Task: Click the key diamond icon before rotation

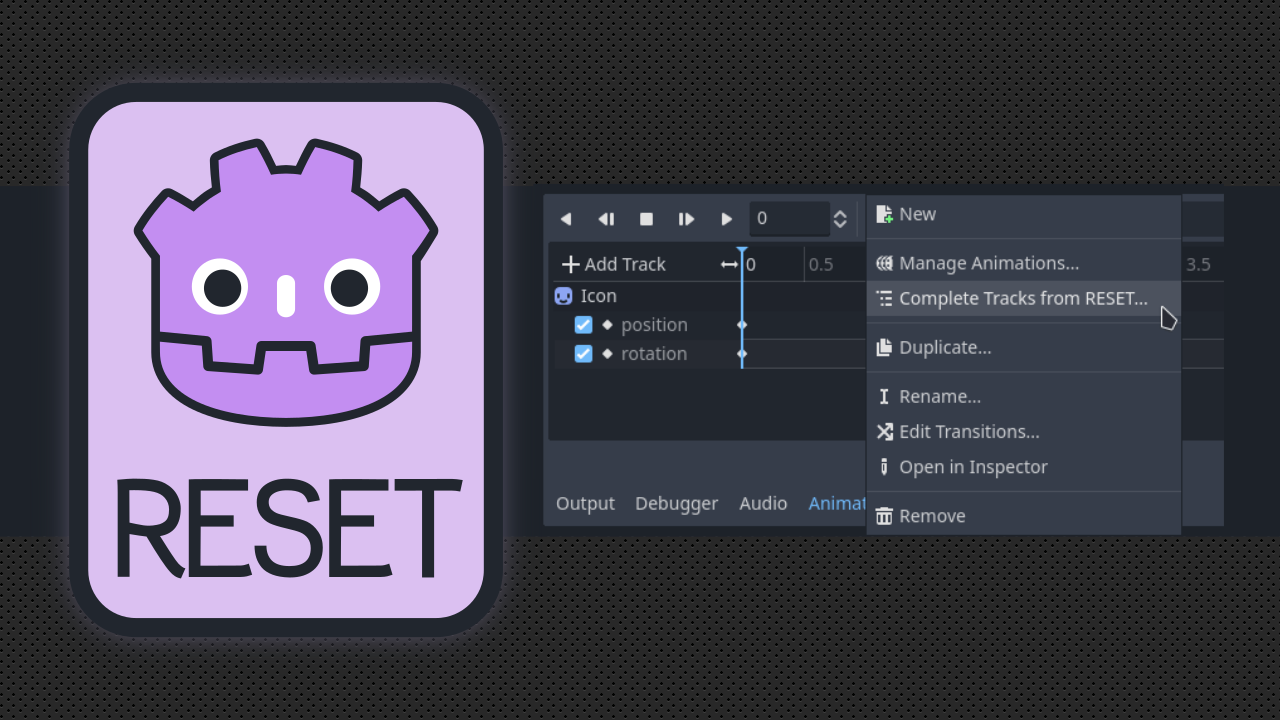Action: [x=607, y=354]
